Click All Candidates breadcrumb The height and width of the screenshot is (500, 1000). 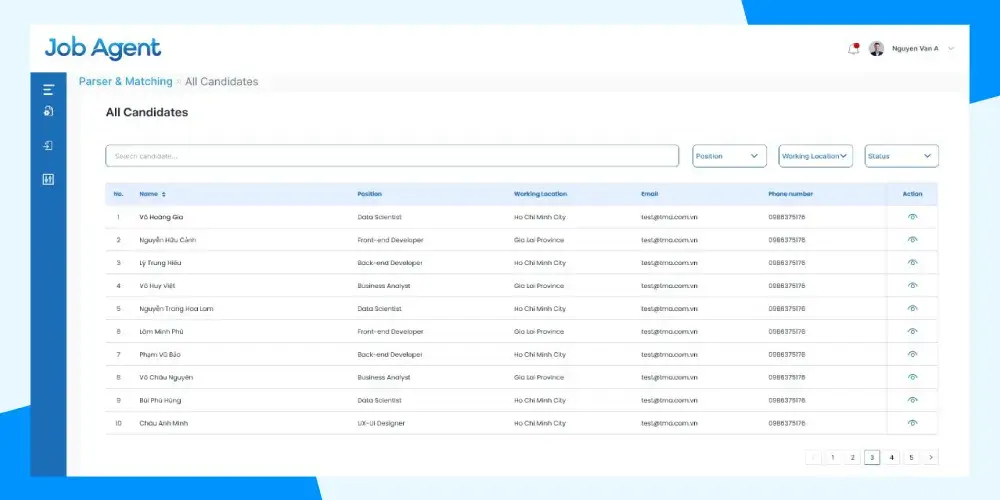click(x=222, y=82)
